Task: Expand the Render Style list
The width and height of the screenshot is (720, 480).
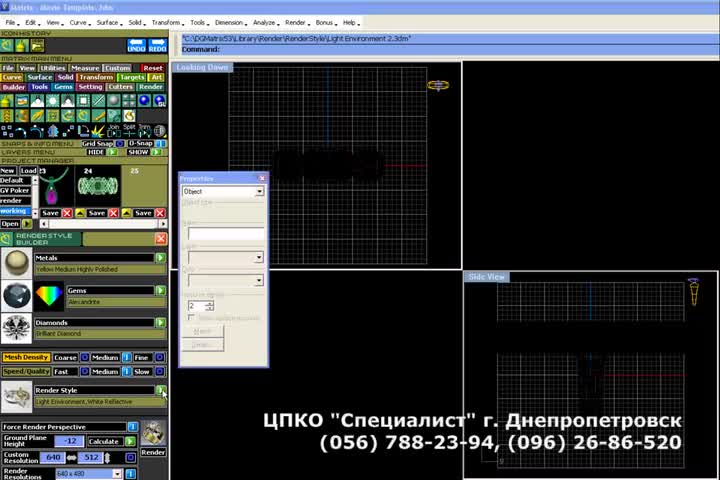Action: point(160,390)
